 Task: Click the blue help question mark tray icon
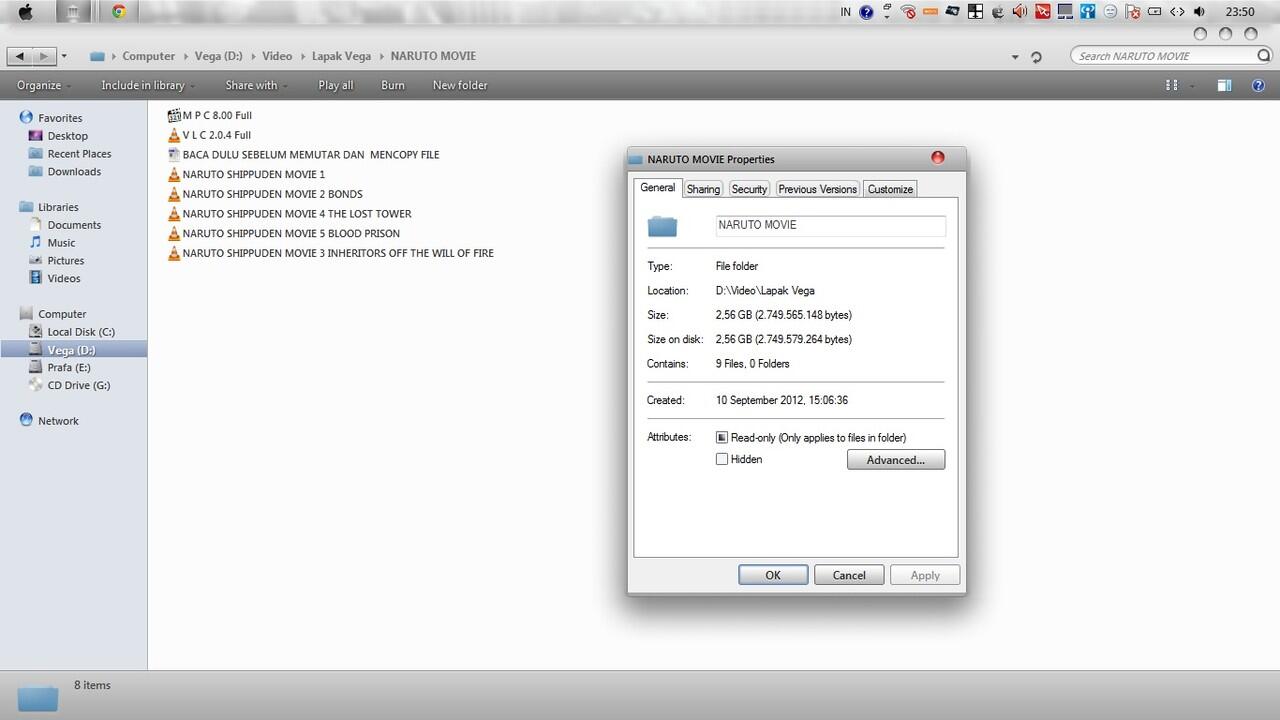point(866,12)
